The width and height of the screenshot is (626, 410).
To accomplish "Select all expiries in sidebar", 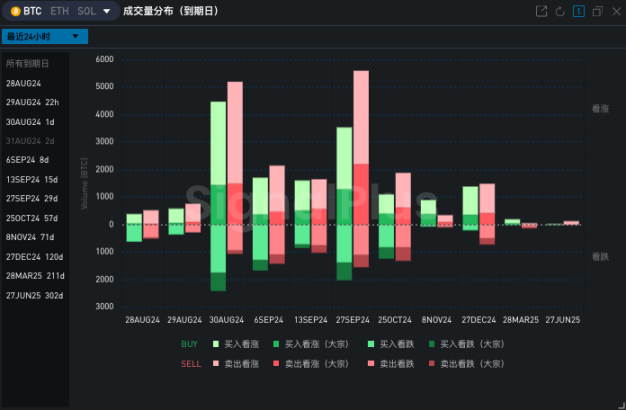I will [27, 63].
